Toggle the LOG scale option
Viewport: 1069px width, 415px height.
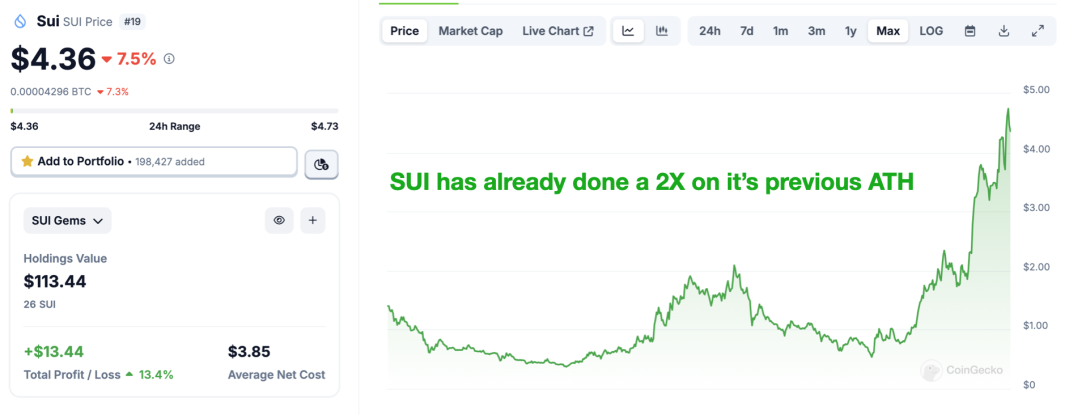(931, 31)
